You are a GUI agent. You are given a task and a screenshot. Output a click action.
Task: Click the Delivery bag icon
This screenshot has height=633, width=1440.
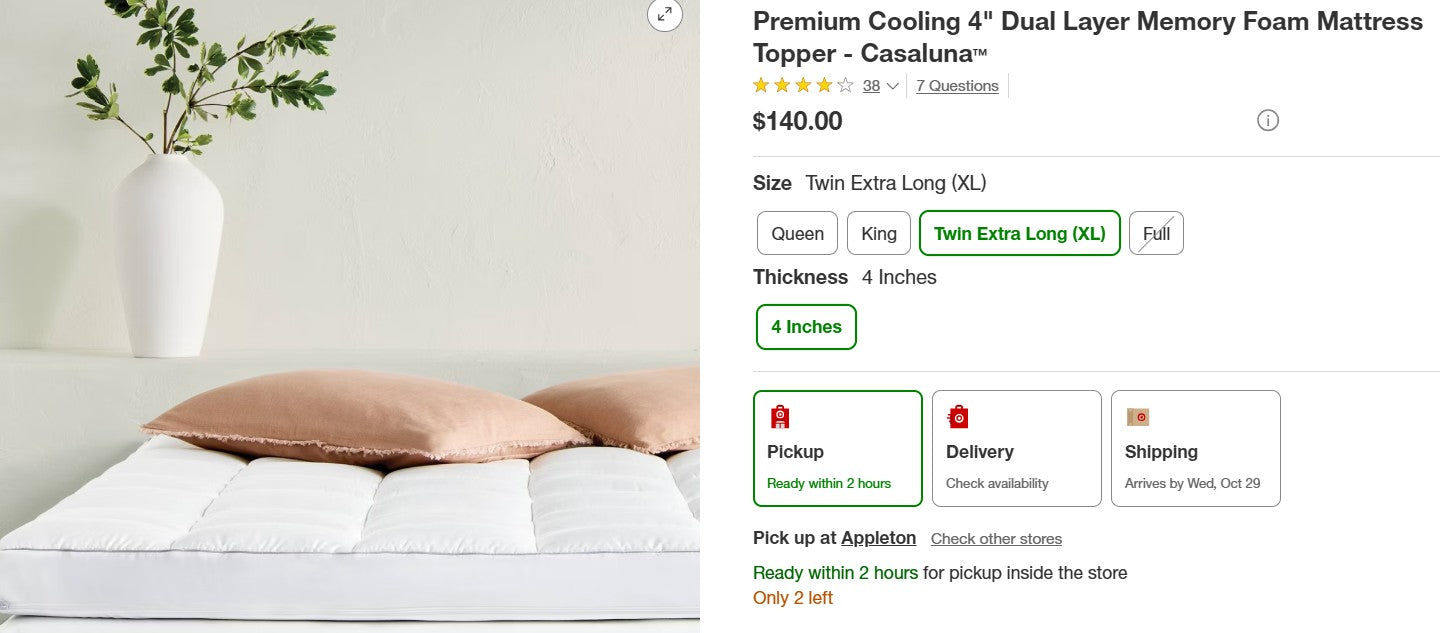click(957, 416)
